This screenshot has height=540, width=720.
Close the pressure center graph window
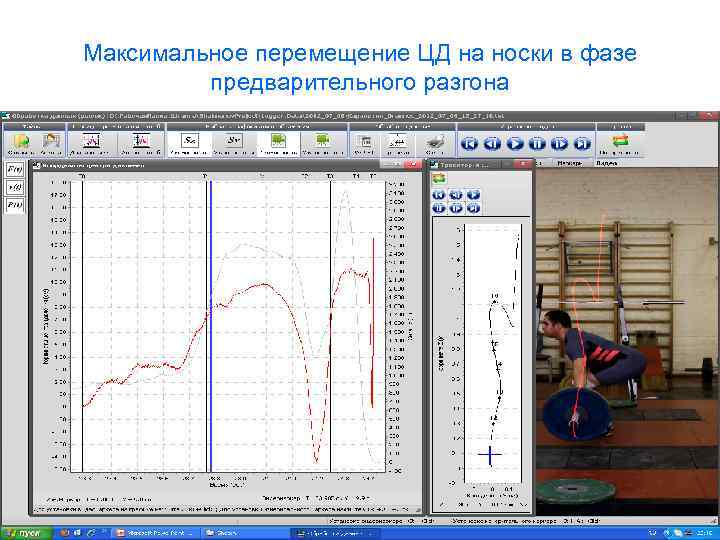[x=413, y=164]
